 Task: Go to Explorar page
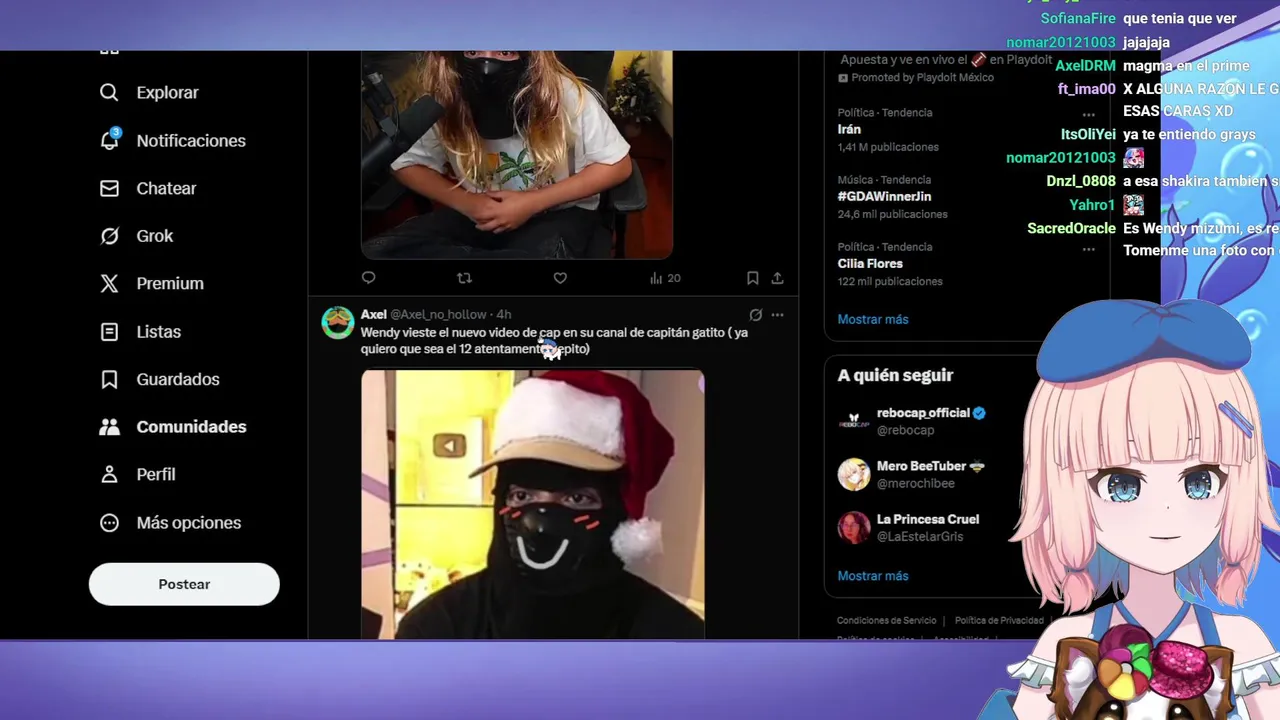coord(167,92)
